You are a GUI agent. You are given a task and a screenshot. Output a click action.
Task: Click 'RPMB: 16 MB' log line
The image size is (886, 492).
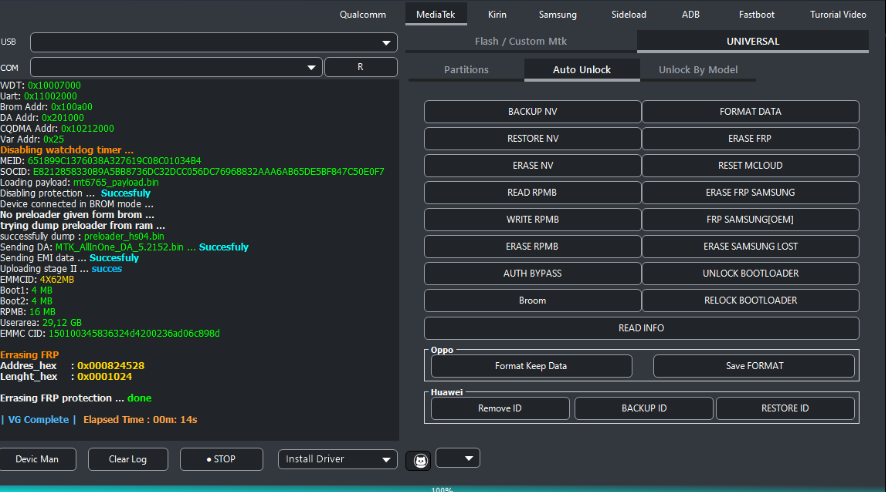point(28,312)
